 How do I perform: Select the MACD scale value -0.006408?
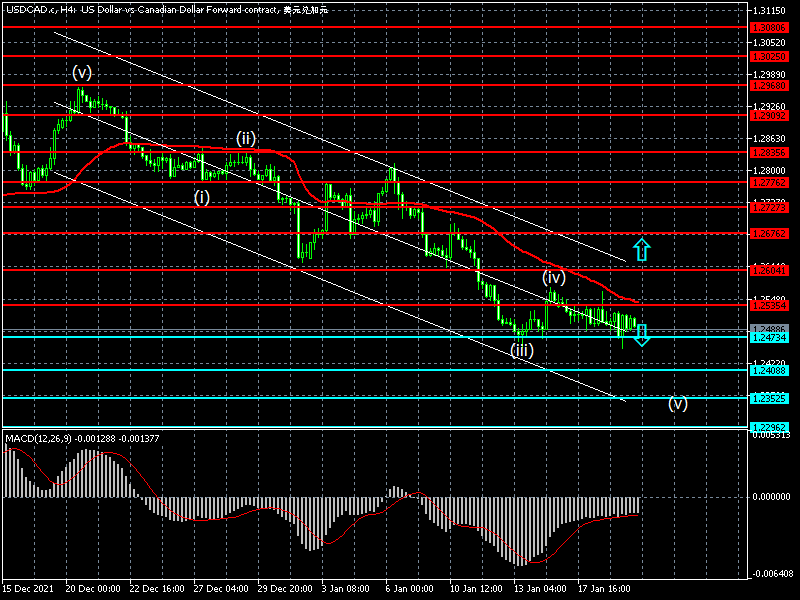tap(771, 573)
